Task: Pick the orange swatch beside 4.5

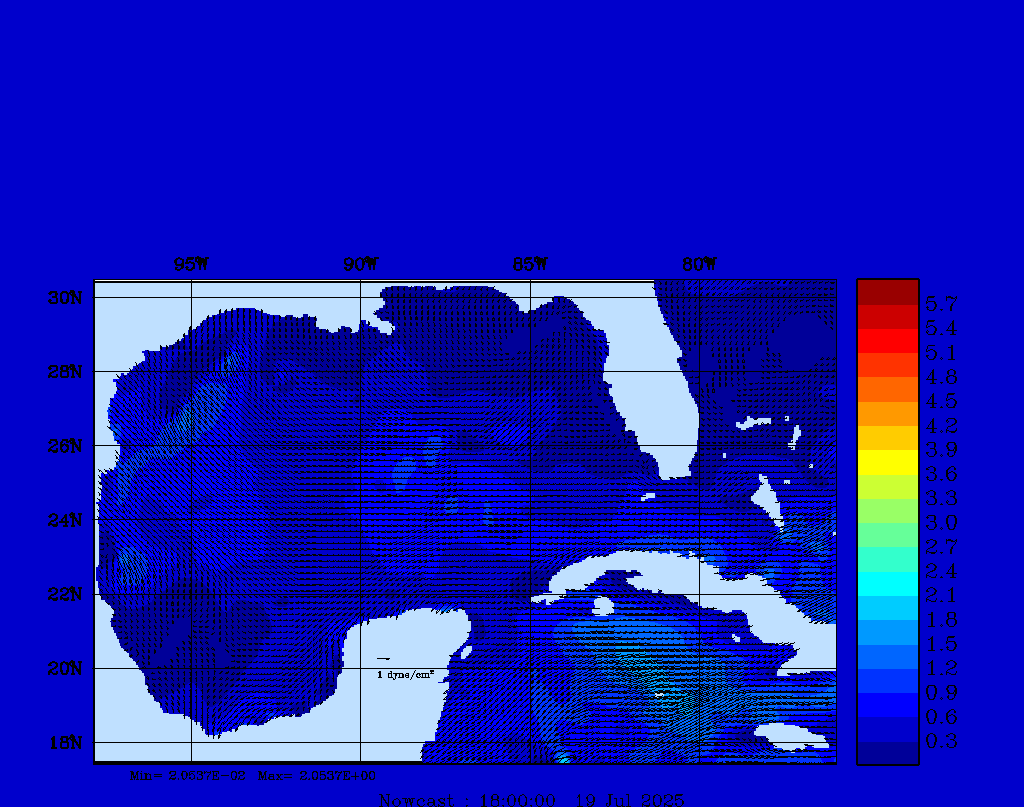Action: 887,389
